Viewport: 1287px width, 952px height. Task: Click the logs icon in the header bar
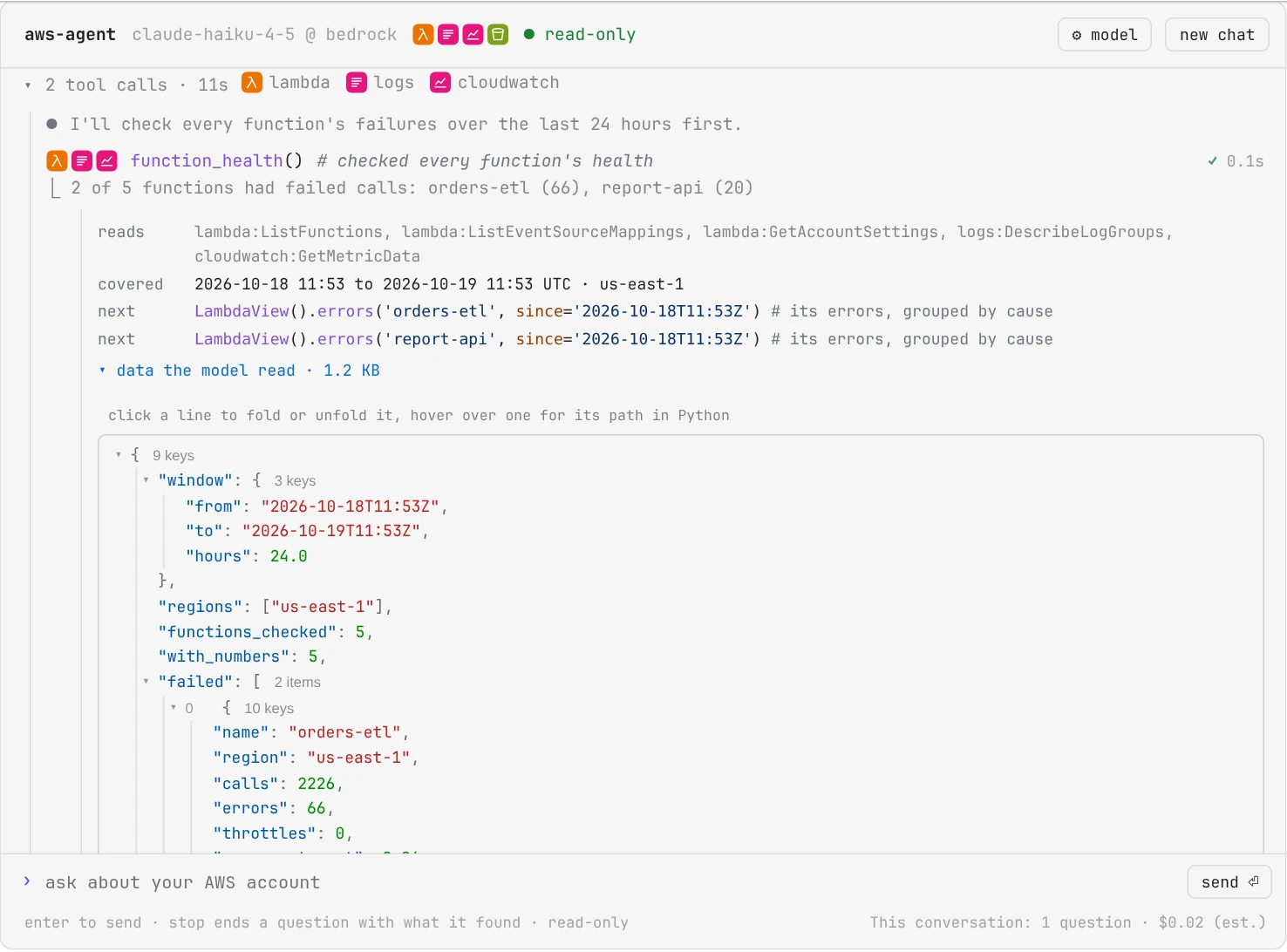tap(448, 35)
